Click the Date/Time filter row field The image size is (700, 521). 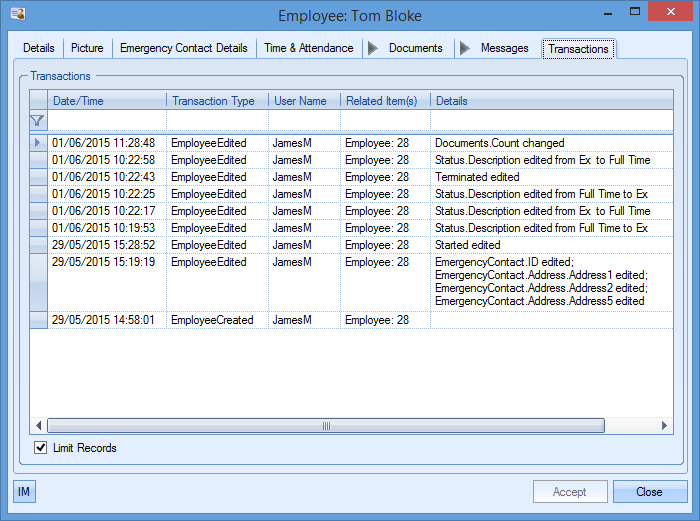click(106, 121)
